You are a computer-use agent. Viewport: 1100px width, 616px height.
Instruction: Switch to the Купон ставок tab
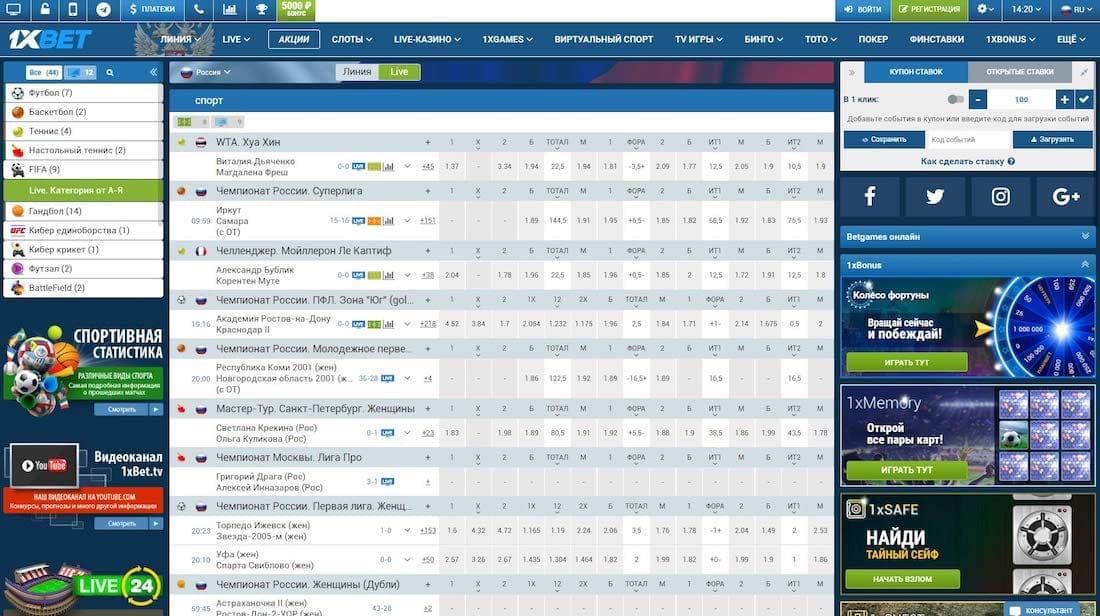click(x=915, y=72)
